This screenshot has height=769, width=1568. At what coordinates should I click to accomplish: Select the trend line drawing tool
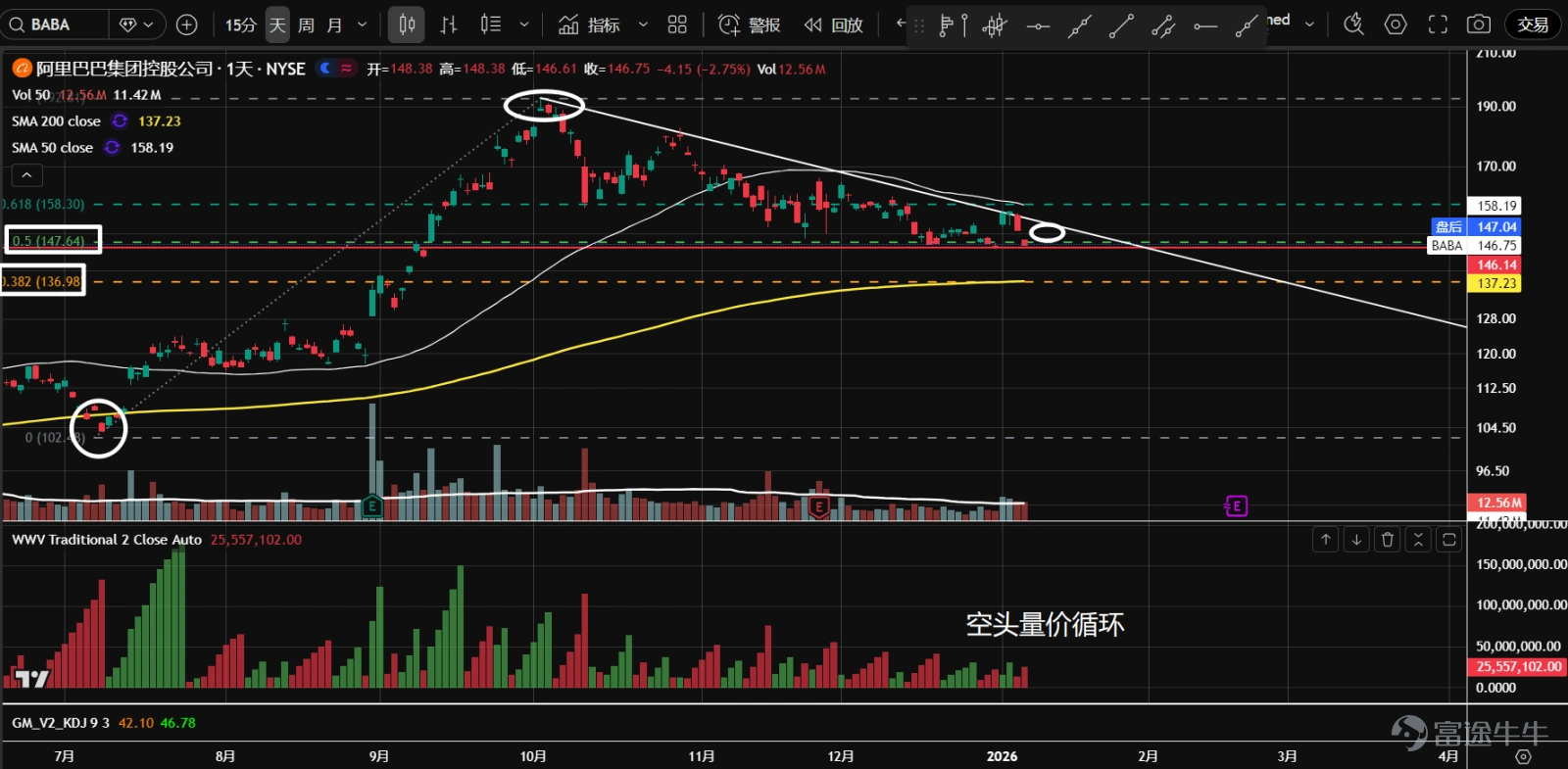[1121, 26]
